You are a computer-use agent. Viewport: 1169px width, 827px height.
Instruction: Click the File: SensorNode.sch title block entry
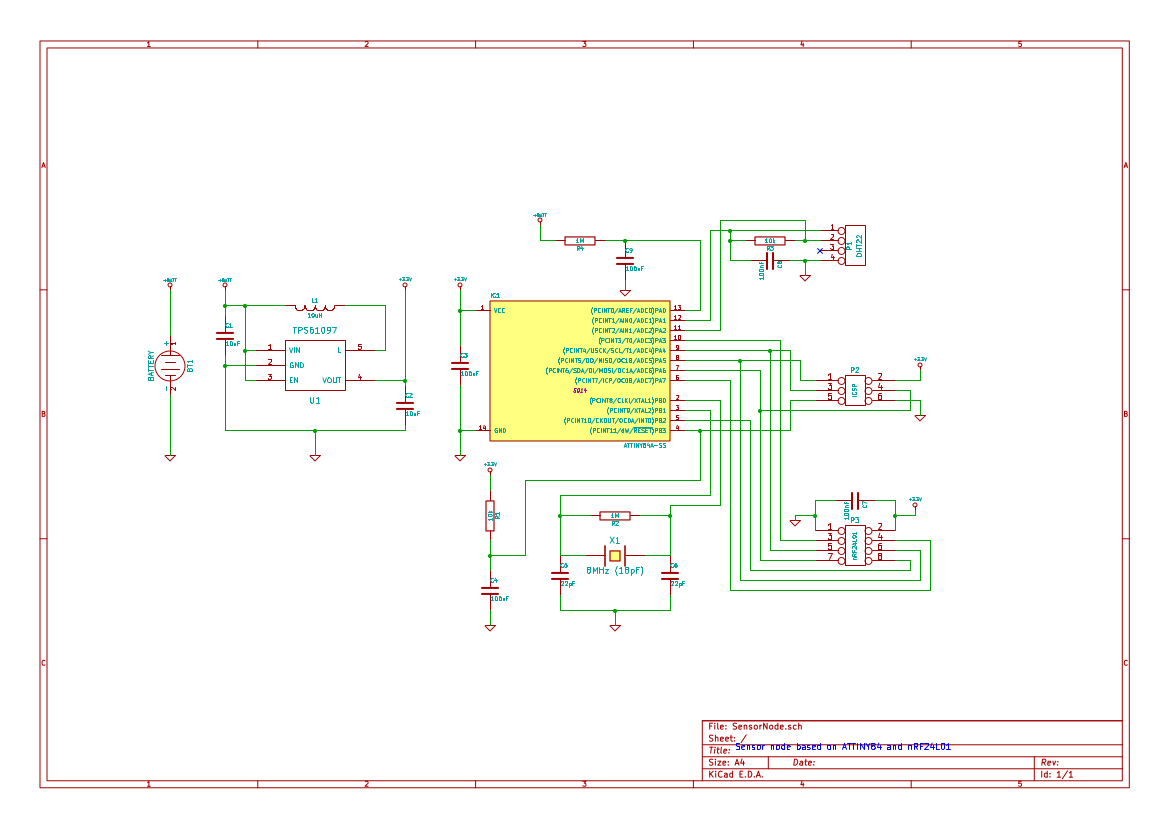[755, 726]
